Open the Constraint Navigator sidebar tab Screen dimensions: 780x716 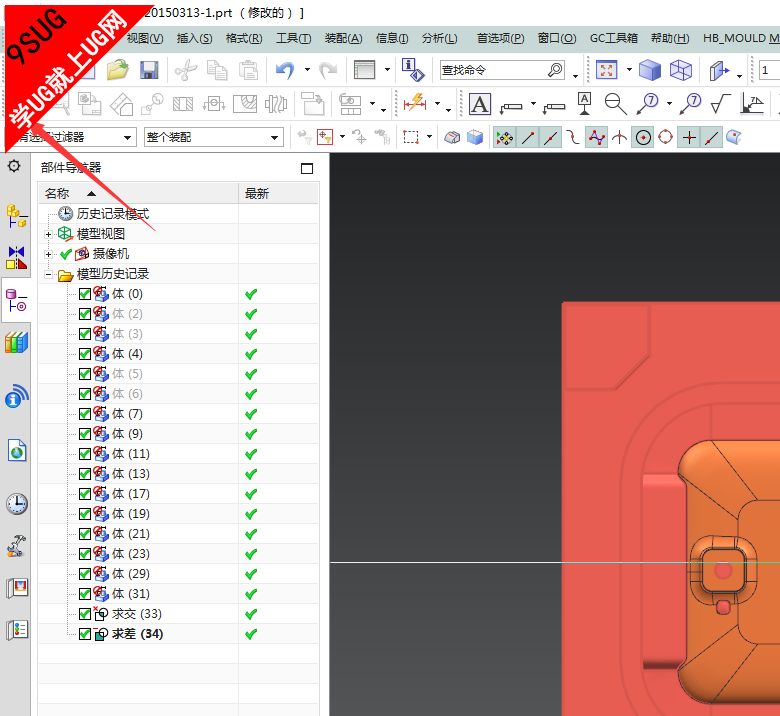(16, 257)
